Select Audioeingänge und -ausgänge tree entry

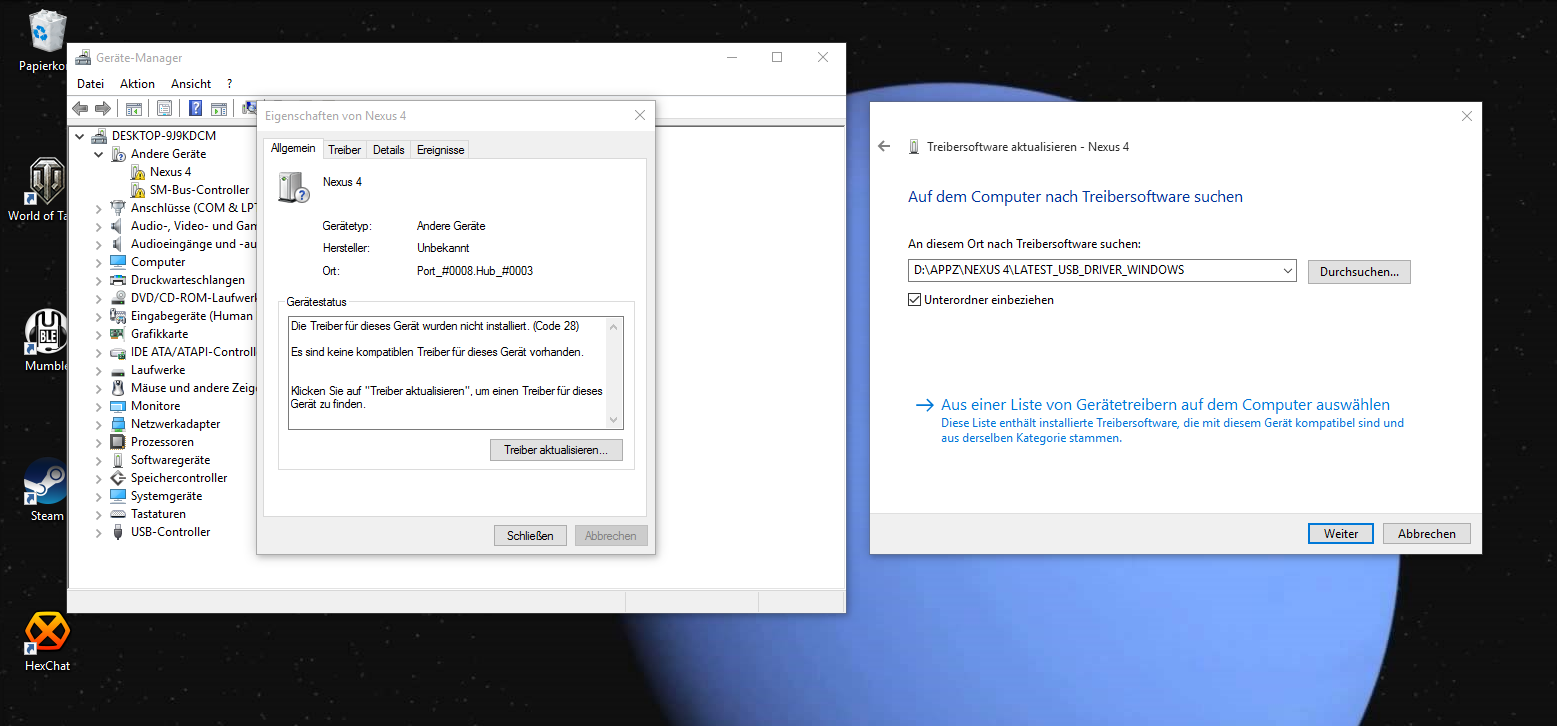pos(194,244)
